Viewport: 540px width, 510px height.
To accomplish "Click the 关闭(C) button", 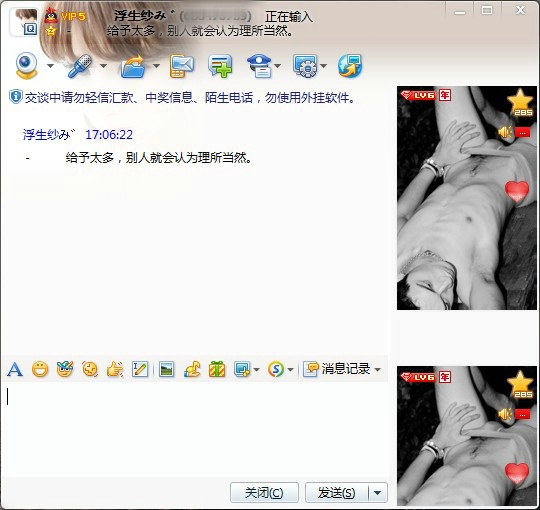I will pyautogui.click(x=264, y=492).
